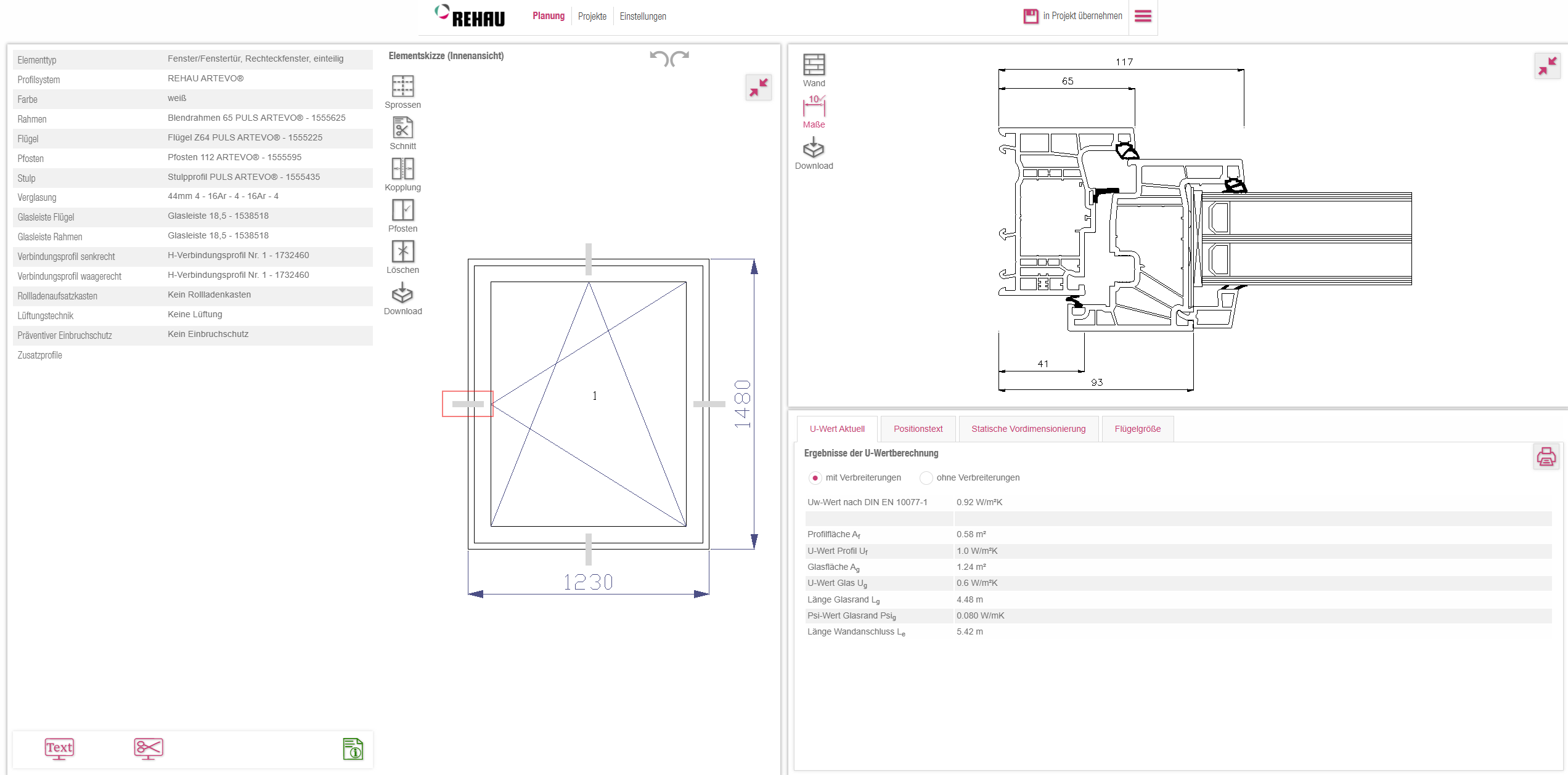The height and width of the screenshot is (775, 1568).
Task: Click the left handle marker on window sketch
Action: click(468, 404)
